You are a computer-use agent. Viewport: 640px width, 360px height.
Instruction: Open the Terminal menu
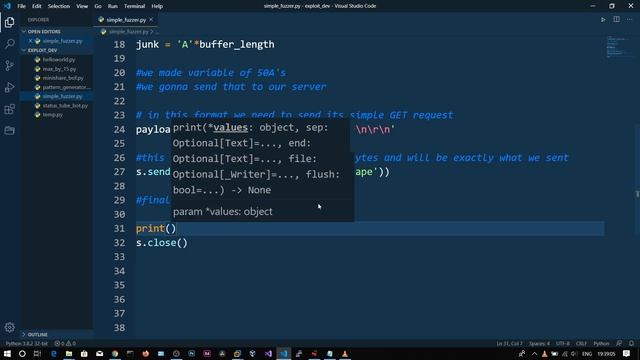point(134,6)
